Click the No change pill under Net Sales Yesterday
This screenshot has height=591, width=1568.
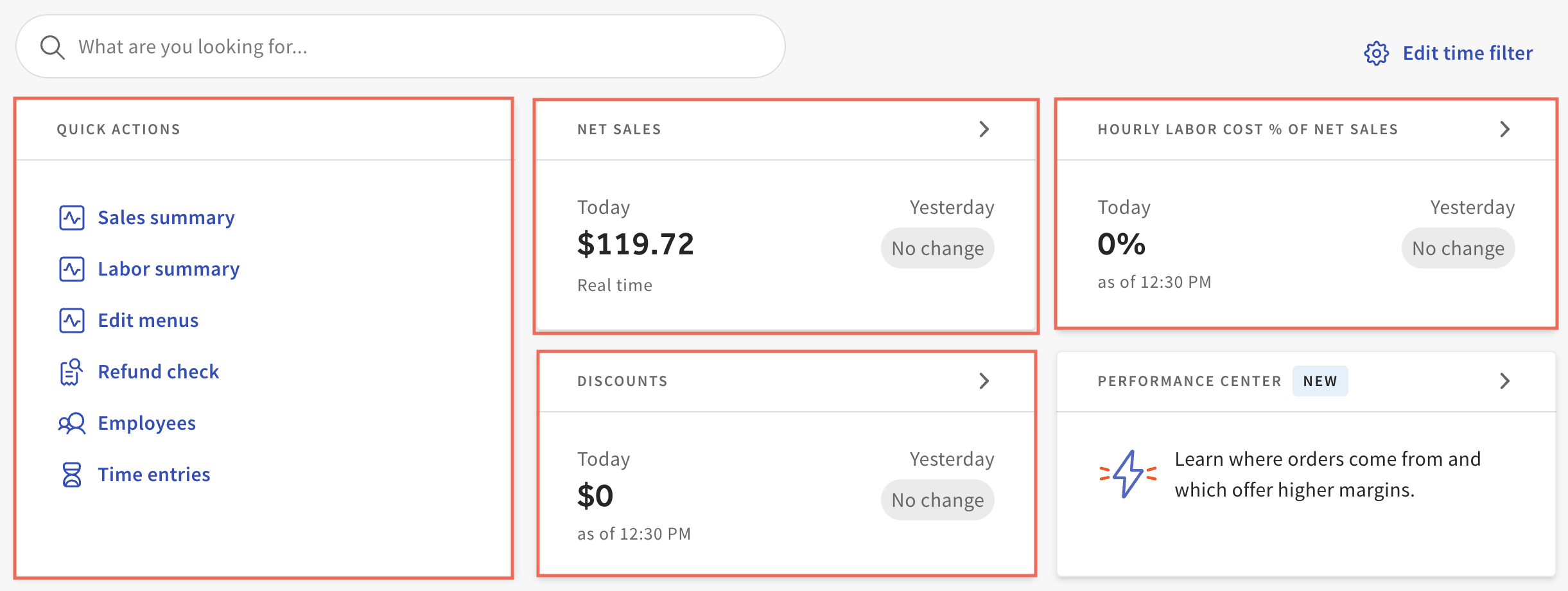937,248
